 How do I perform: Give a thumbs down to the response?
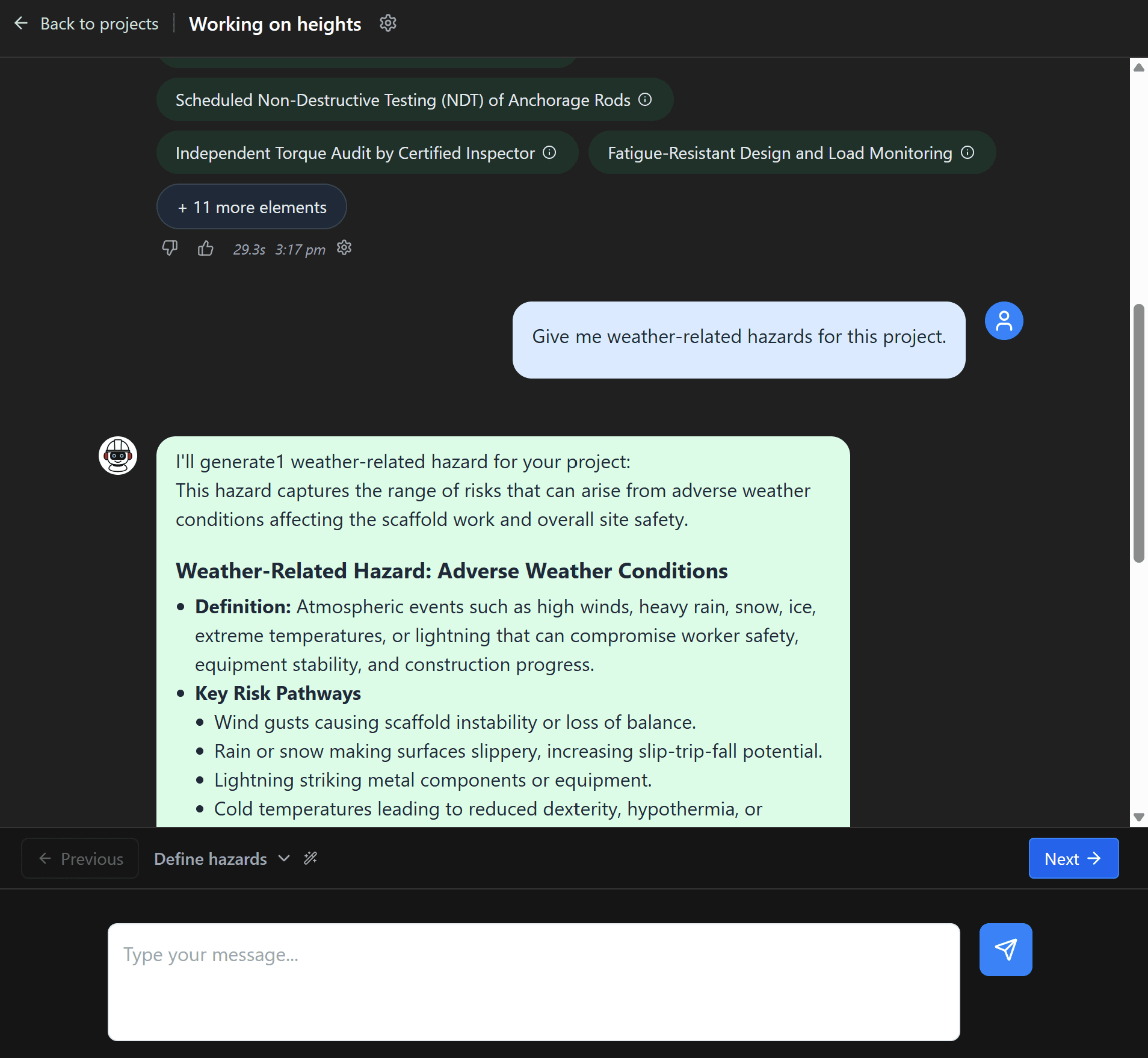(170, 248)
